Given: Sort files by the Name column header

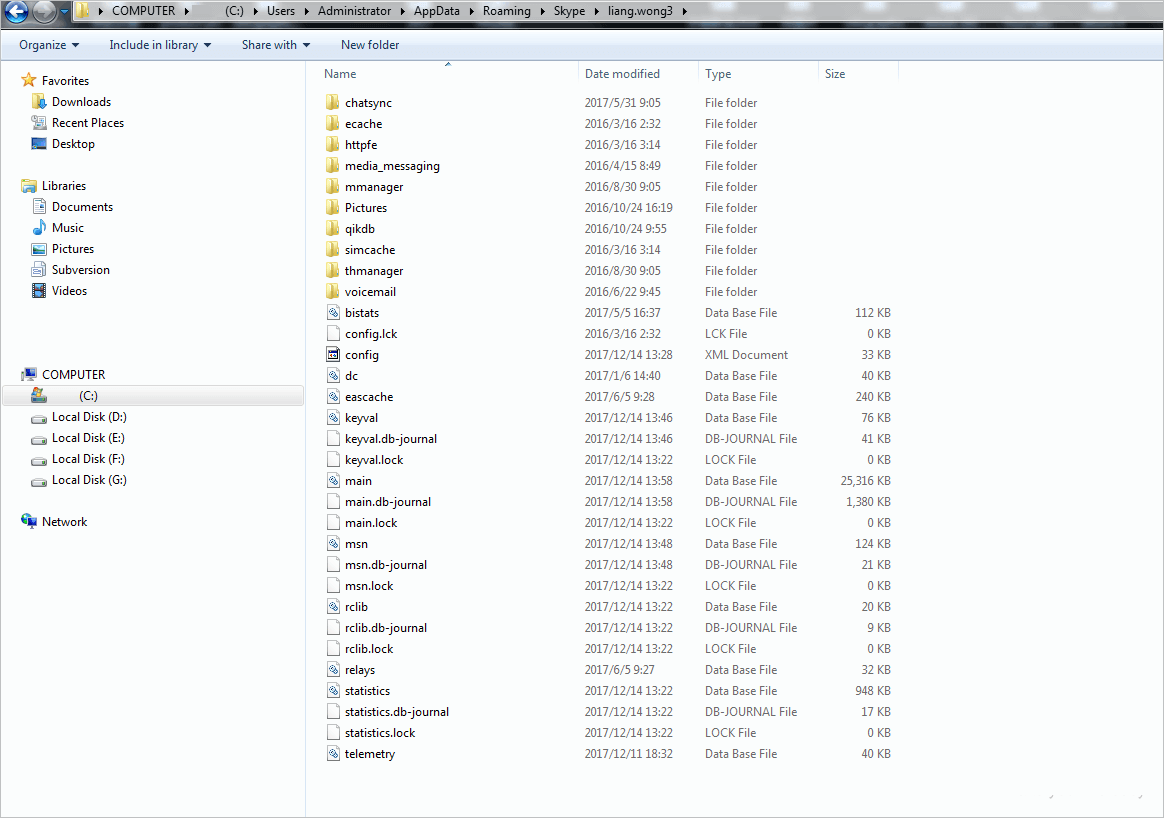Looking at the screenshot, I should (340, 73).
